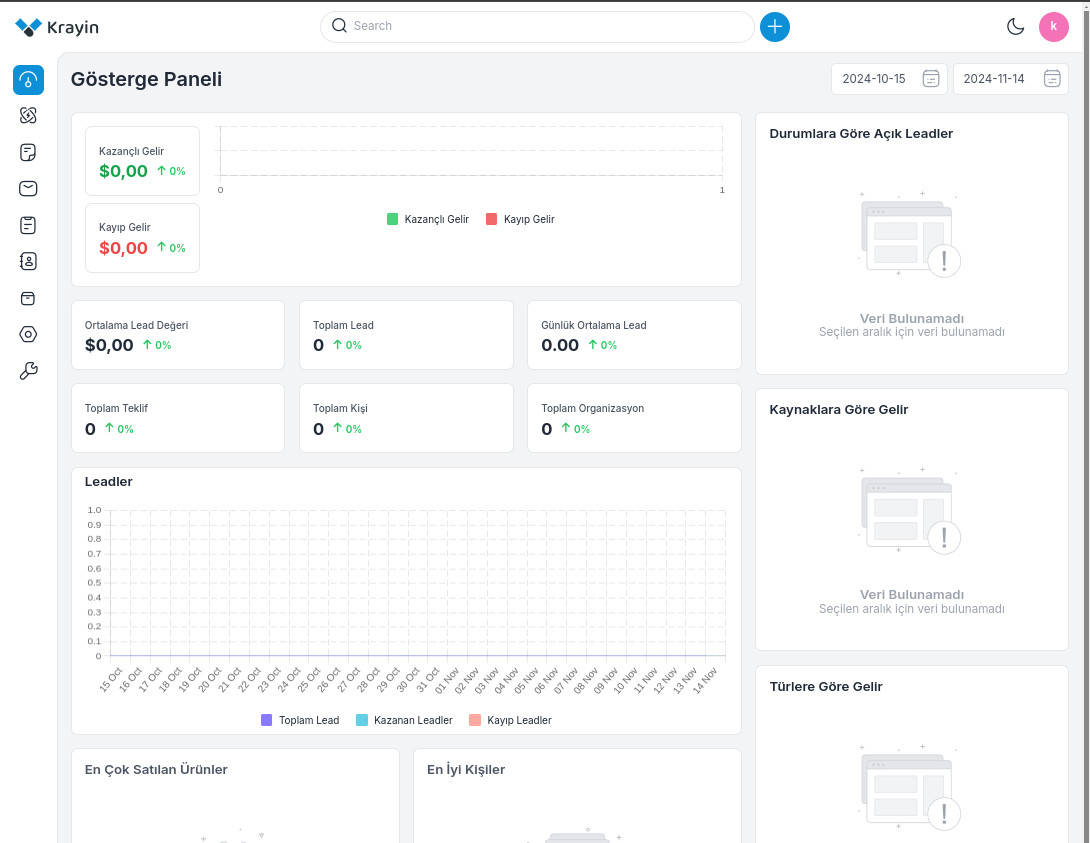The image size is (1090, 843).
Task: Click the blue plus quick-create button
Action: click(x=774, y=27)
